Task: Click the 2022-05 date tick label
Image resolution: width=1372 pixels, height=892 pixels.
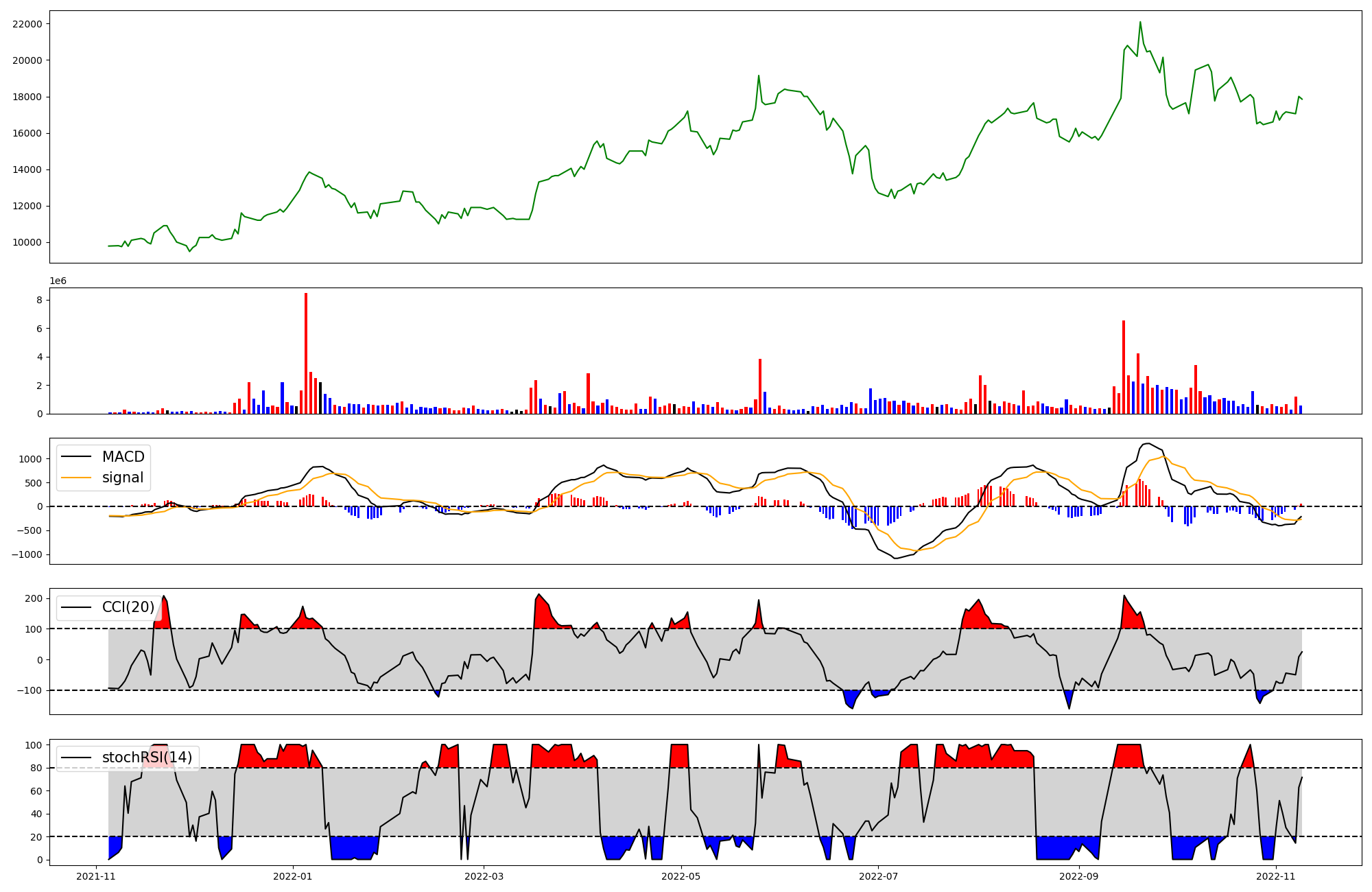Action: 681,876
